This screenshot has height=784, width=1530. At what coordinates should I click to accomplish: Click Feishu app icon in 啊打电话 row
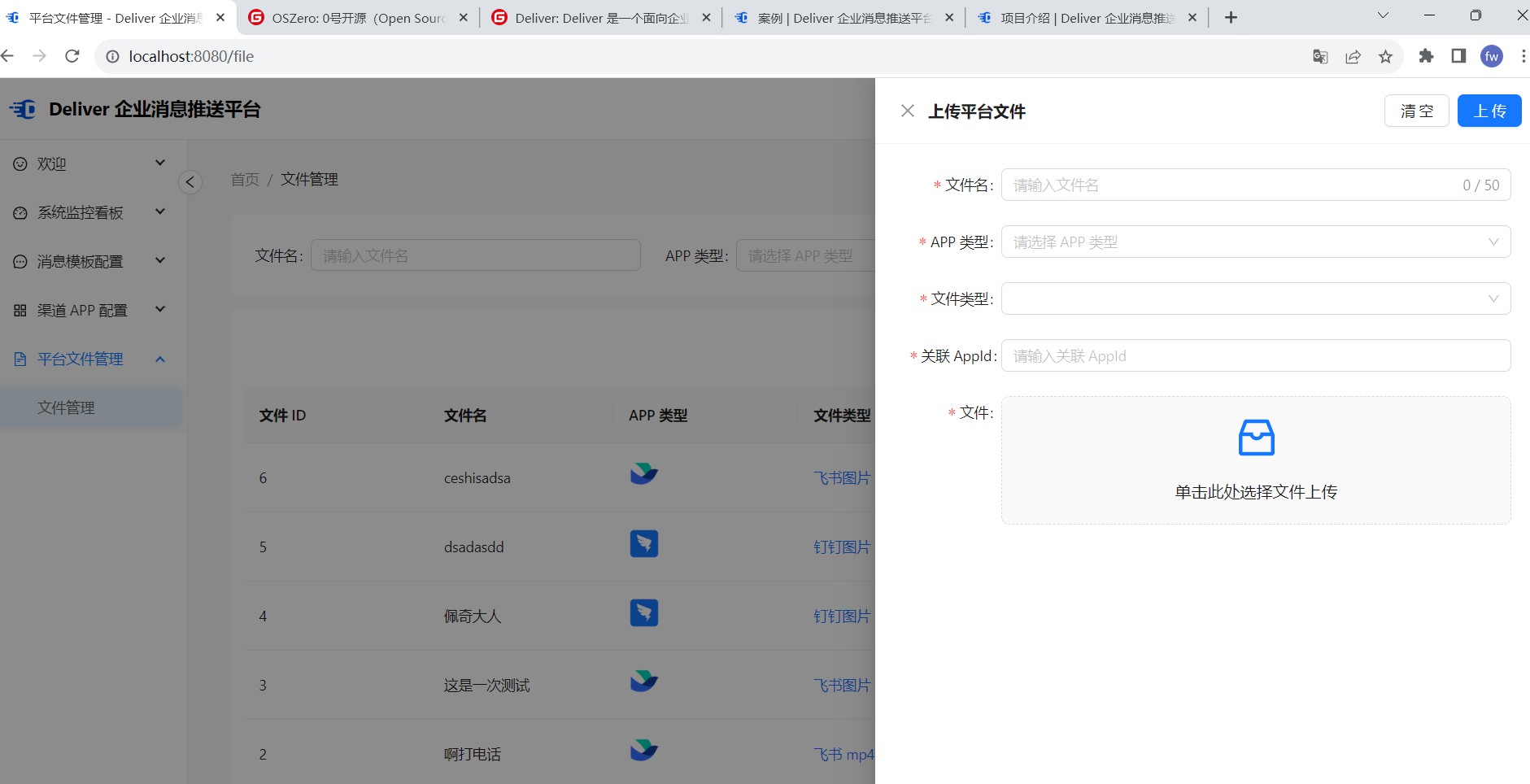pos(644,750)
